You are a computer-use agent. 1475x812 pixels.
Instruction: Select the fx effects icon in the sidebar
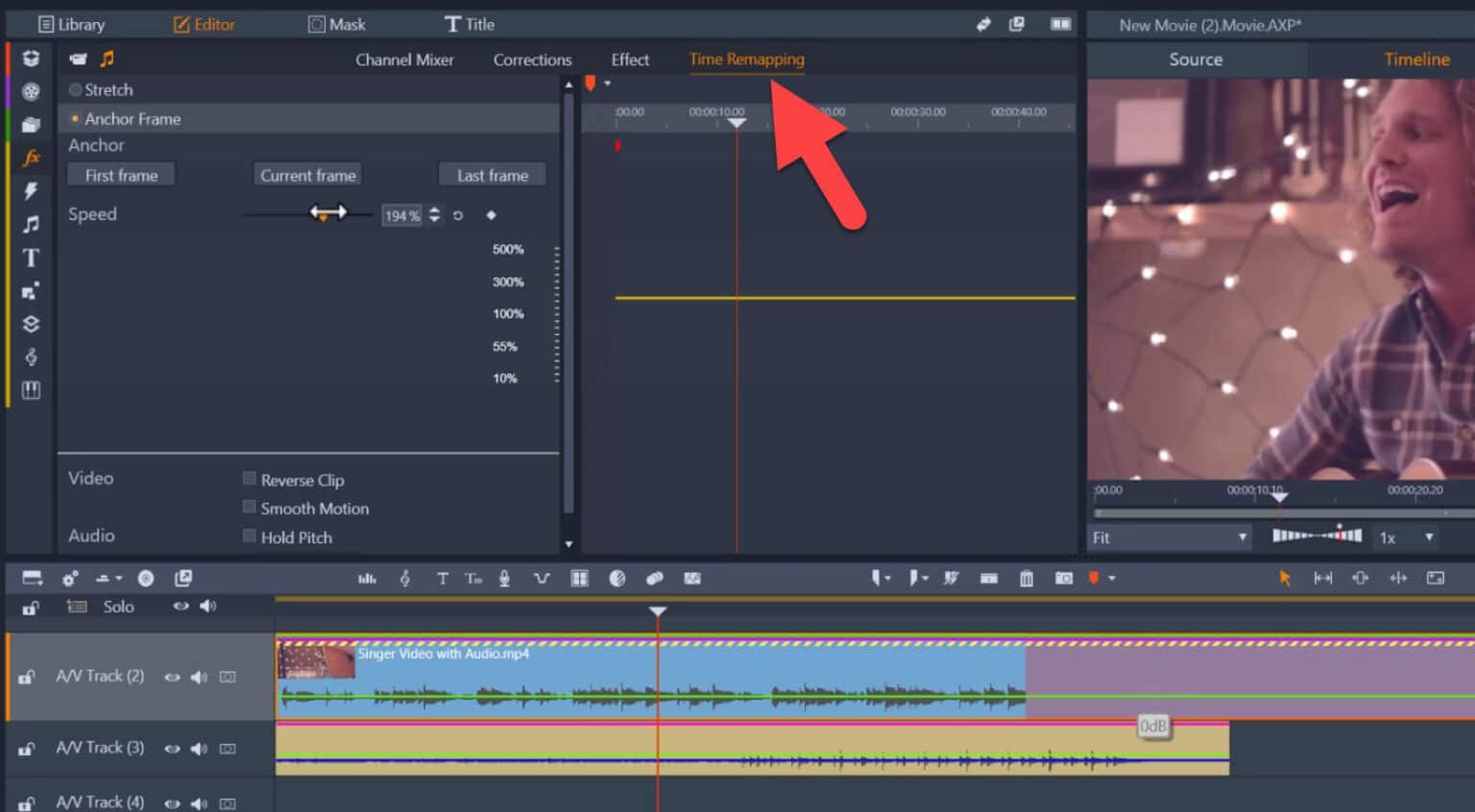click(x=30, y=158)
